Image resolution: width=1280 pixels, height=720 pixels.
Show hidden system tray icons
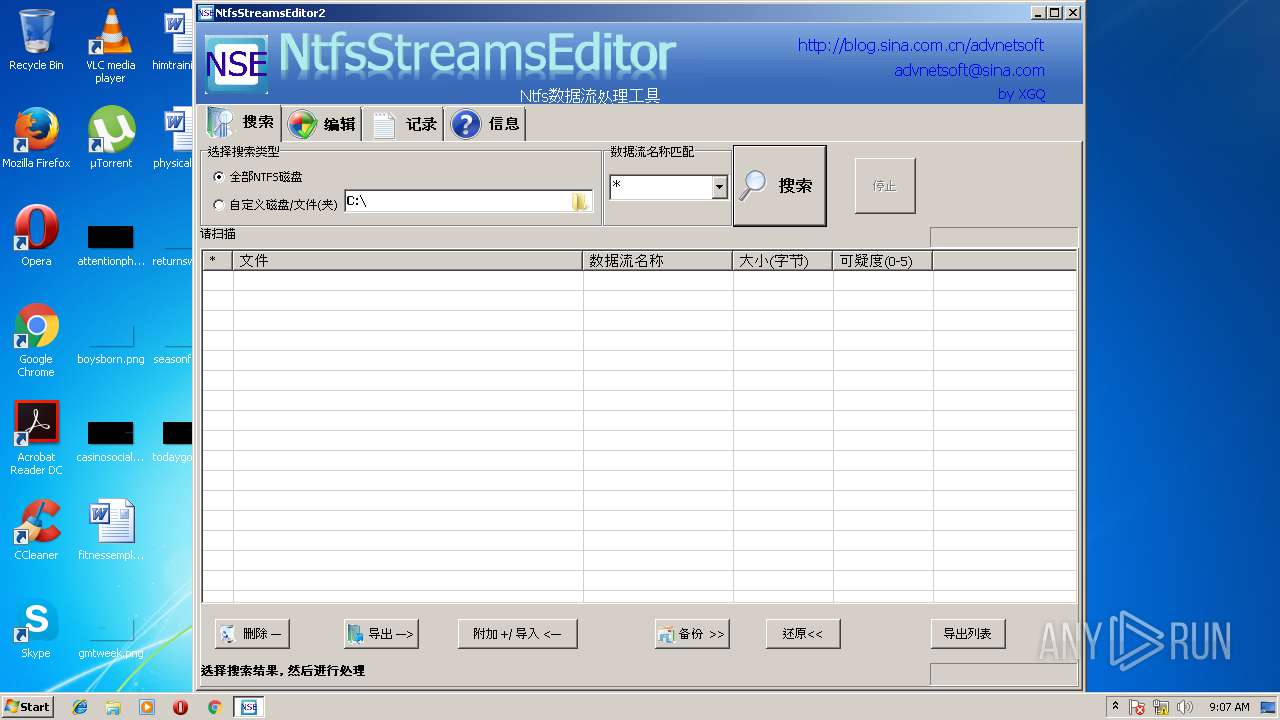pyautogui.click(x=1115, y=707)
